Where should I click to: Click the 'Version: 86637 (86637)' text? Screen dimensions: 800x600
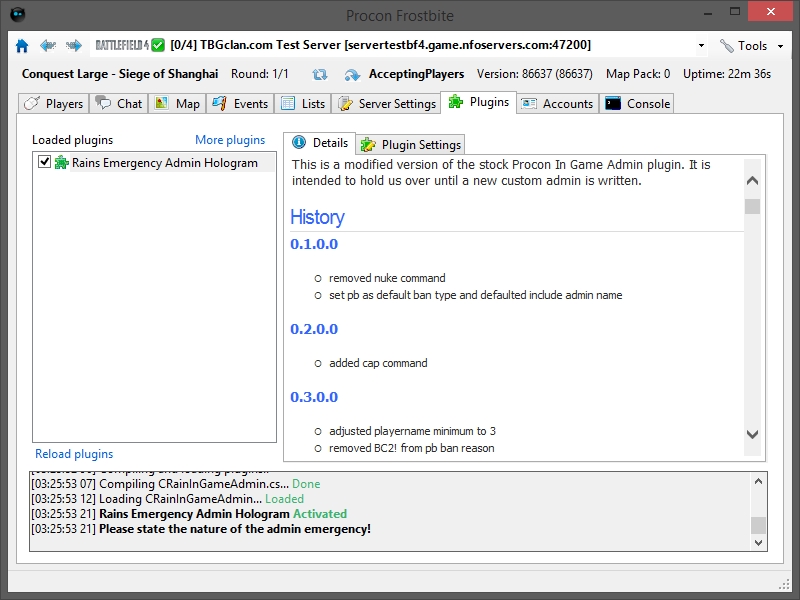pyautogui.click(x=535, y=74)
